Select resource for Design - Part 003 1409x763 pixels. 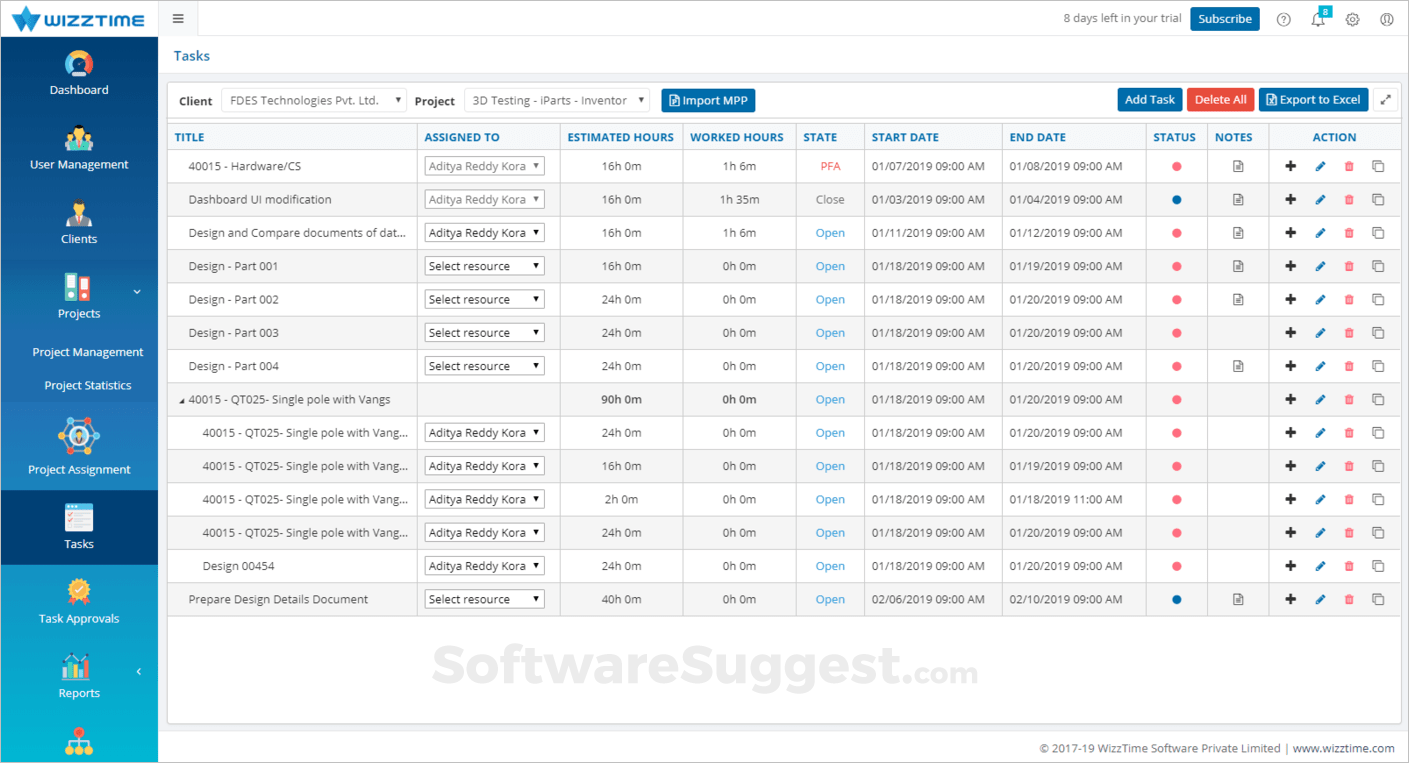click(484, 333)
